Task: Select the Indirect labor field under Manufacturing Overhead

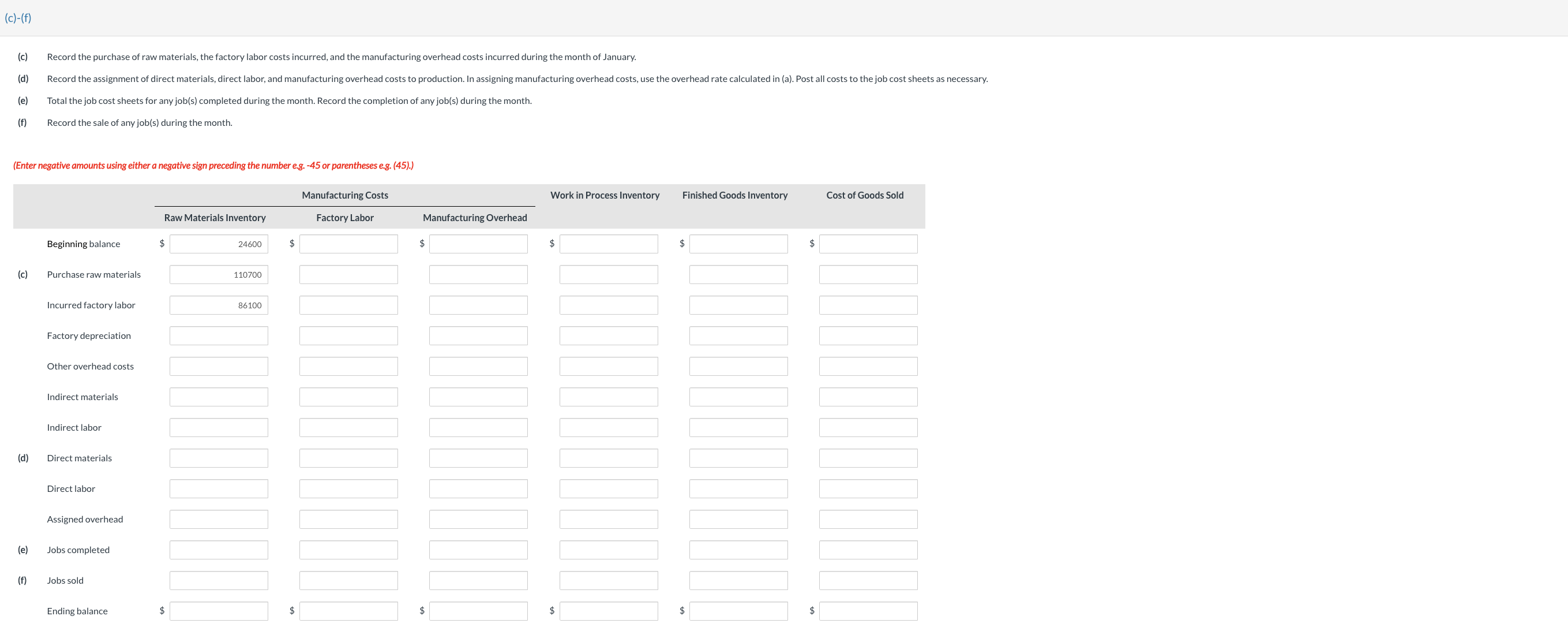Action: tap(478, 427)
